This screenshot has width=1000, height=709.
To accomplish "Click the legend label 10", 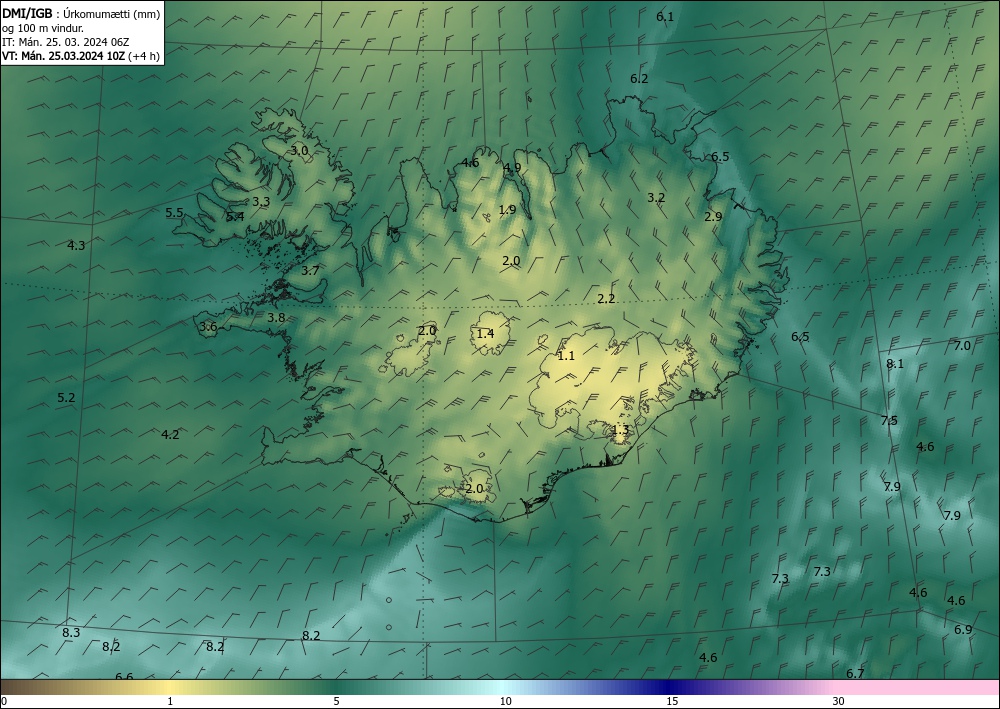I will (506, 702).
